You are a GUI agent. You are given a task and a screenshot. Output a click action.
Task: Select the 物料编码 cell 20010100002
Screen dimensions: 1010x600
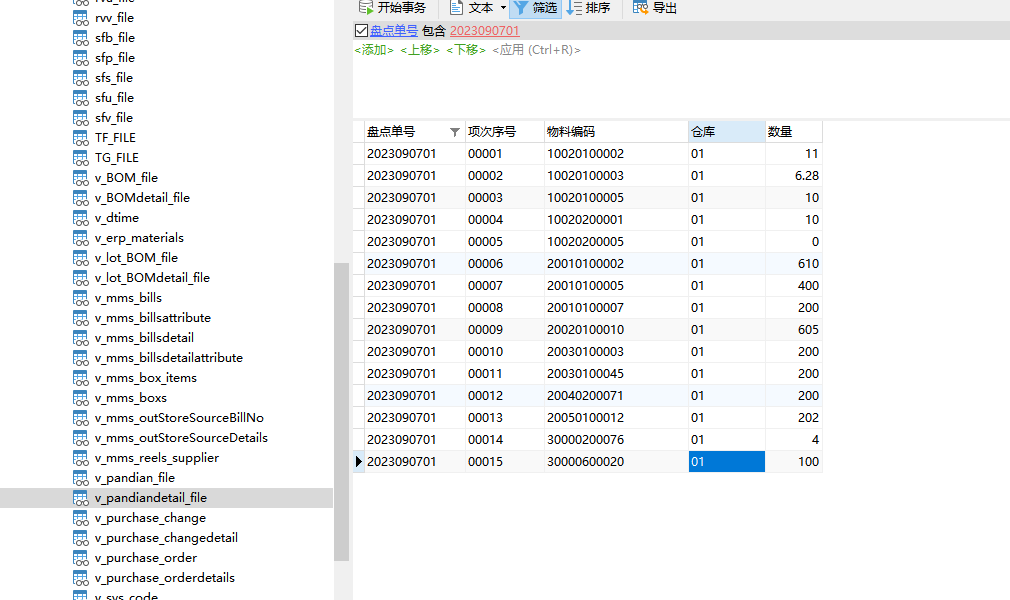pyautogui.click(x=585, y=264)
